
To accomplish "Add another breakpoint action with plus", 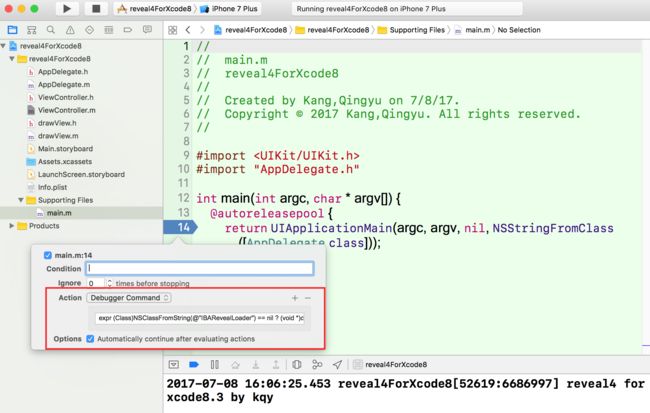I will coord(295,298).
